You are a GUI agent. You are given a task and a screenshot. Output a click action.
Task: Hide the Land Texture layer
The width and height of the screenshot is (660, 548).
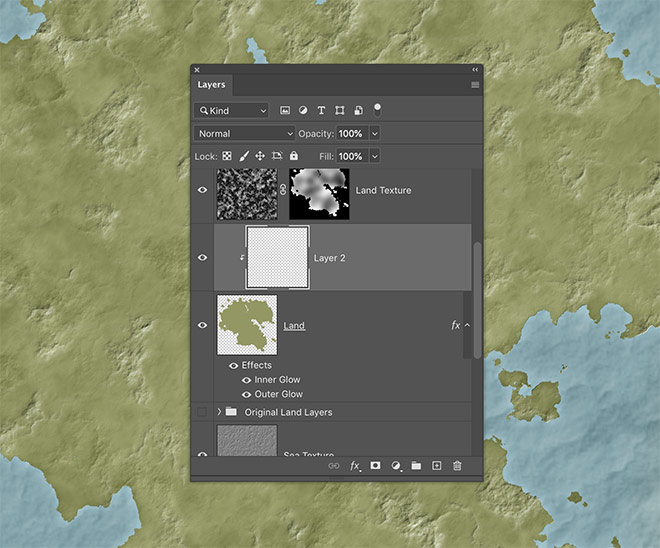pyautogui.click(x=203, y=190)
